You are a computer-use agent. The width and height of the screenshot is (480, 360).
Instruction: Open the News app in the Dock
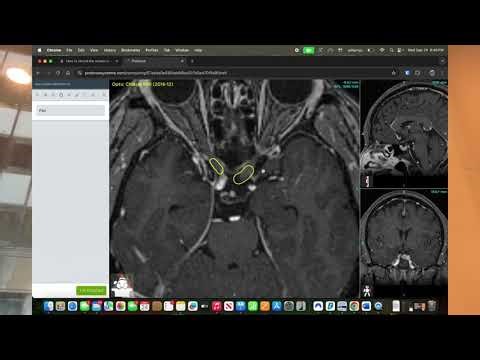[229, 306]
